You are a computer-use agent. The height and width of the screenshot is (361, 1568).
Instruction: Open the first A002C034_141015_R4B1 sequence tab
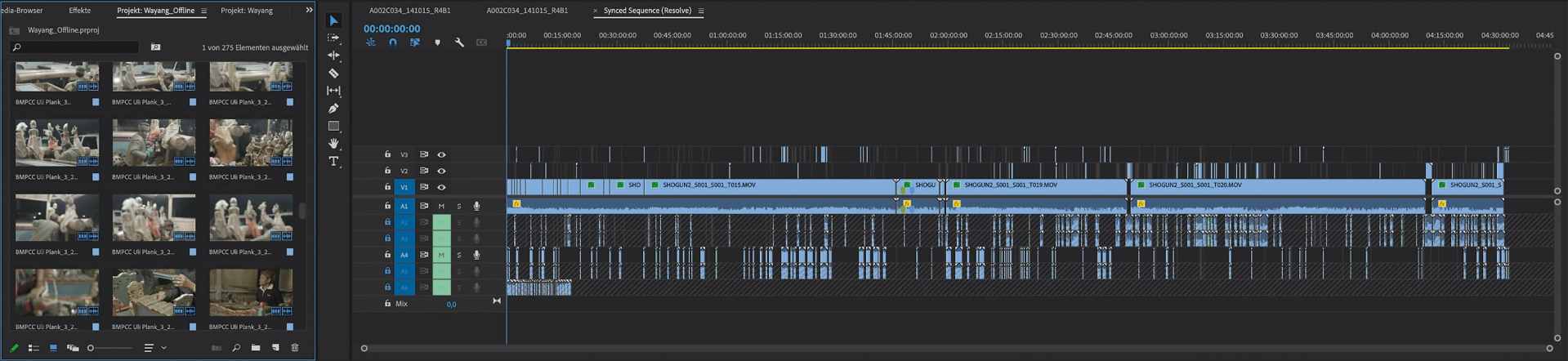(409, 11)
